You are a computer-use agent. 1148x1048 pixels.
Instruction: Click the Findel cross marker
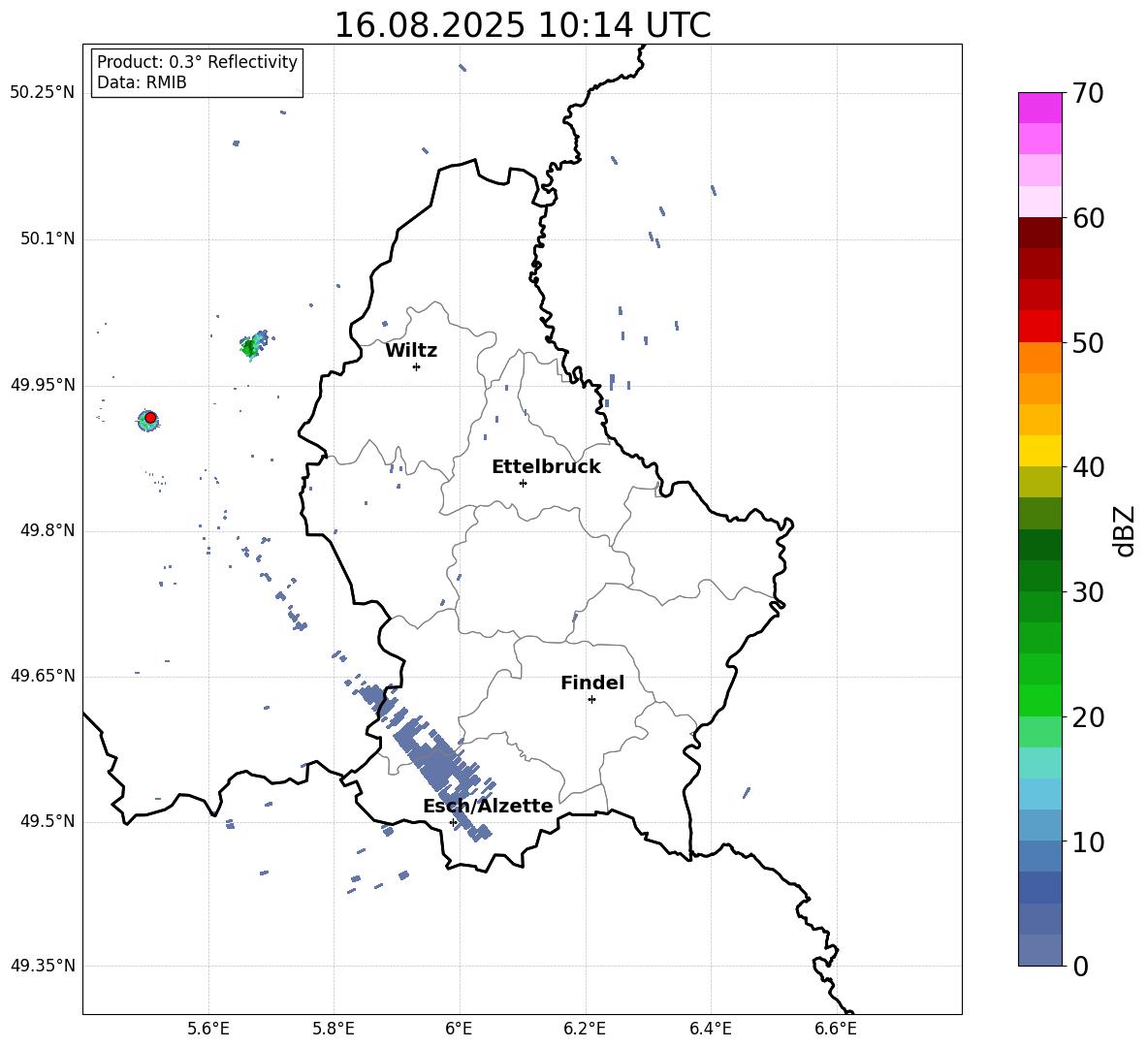591,700
